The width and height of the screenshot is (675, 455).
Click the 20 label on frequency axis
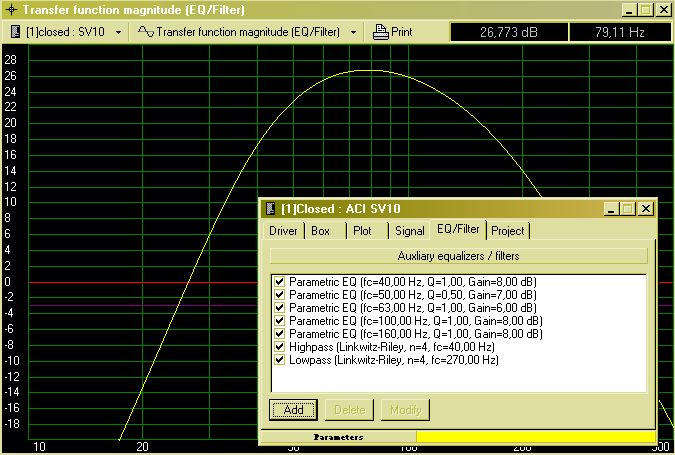pyautogui.click(x=142, y=447)
